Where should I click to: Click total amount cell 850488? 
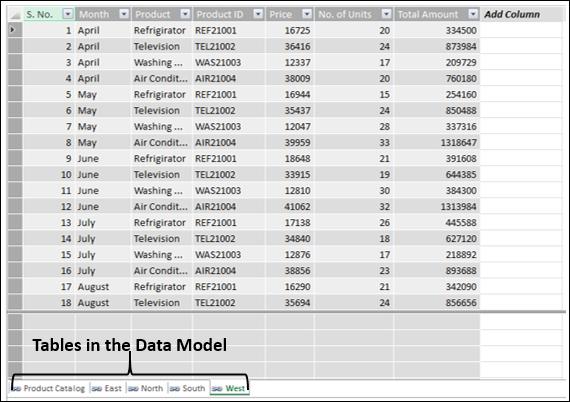click(437, 110)
